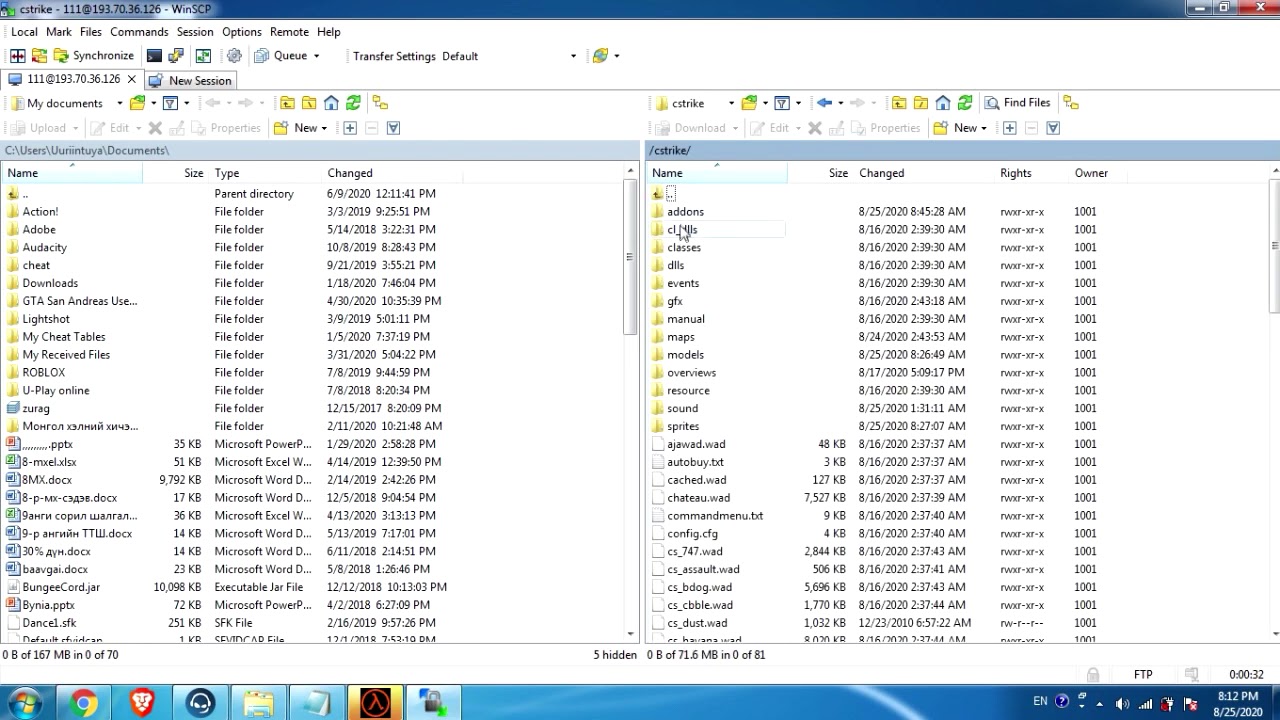
Task: Click Select Files plus icon in local panel
Action: pyautogui.click(x=350, y=128)
